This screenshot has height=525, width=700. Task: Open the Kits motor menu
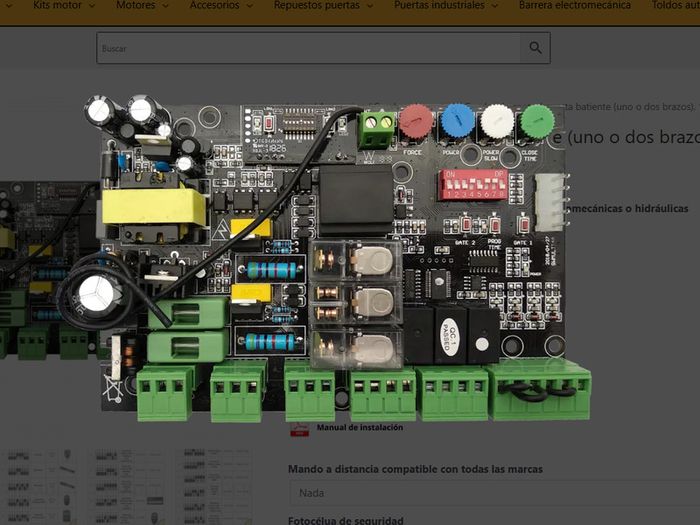coord(64,5)
